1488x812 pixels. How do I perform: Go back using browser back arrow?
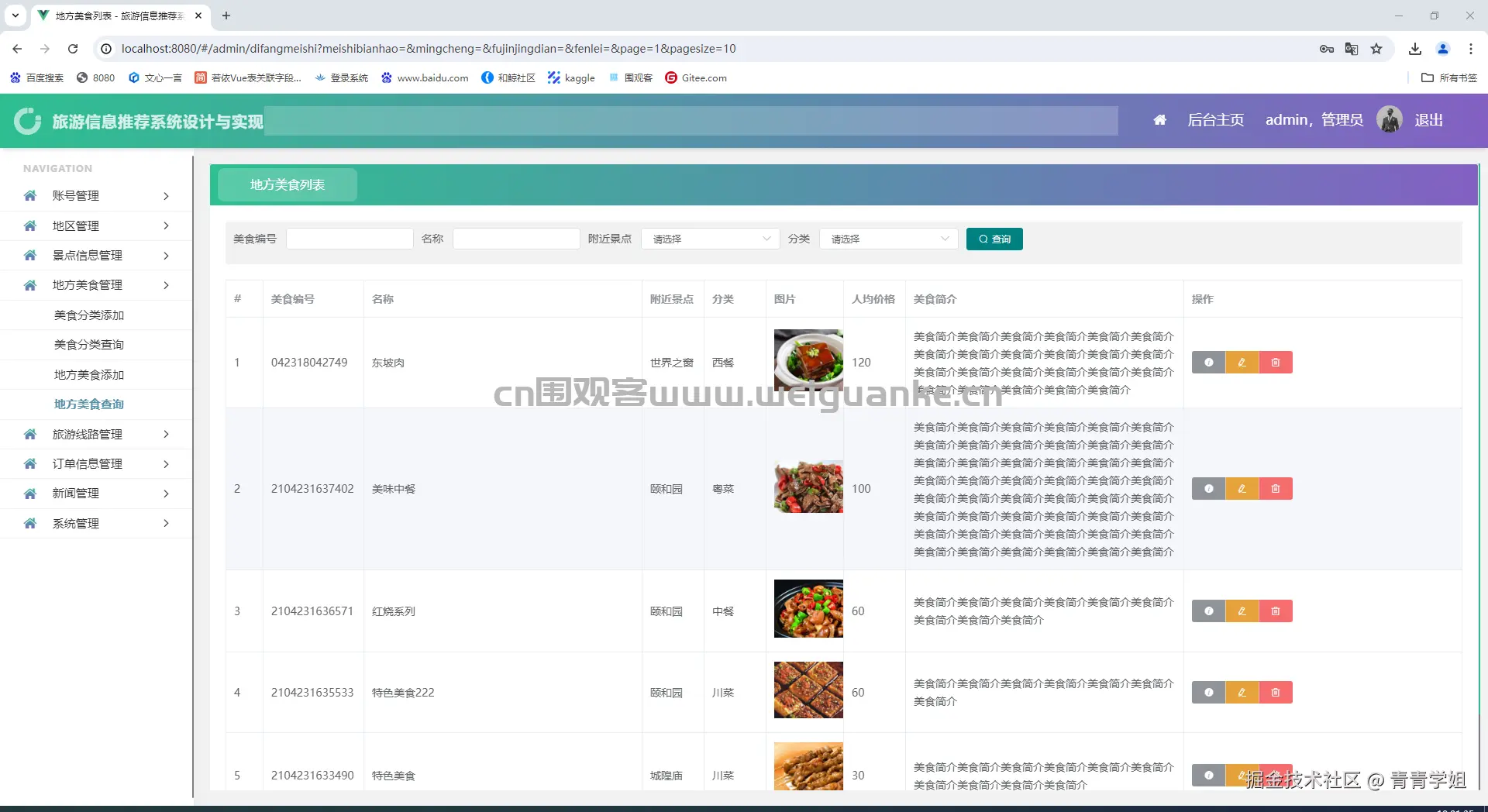[17, 49]
